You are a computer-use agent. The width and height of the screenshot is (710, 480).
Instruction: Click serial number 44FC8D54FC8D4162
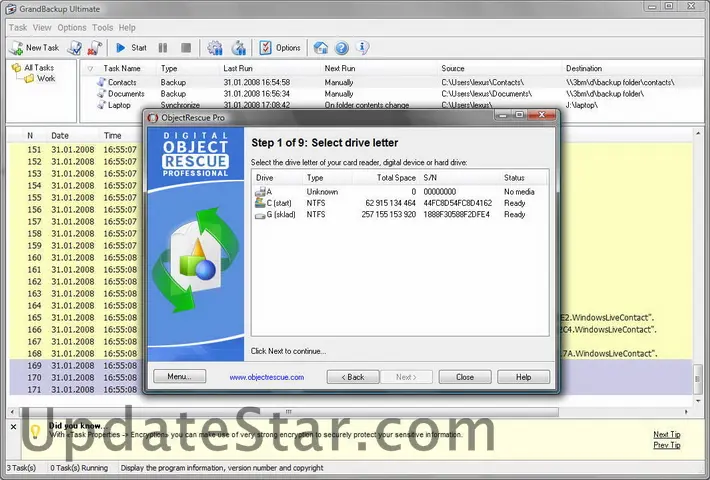click(x=457, y=203)
